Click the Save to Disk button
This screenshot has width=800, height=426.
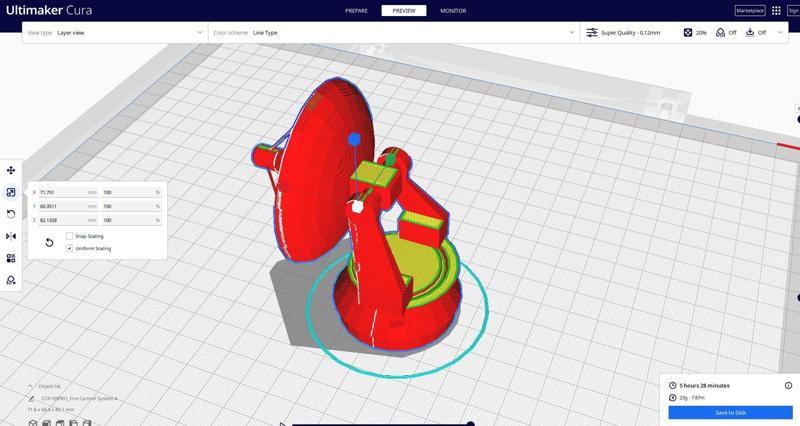[x=730, y=413]
